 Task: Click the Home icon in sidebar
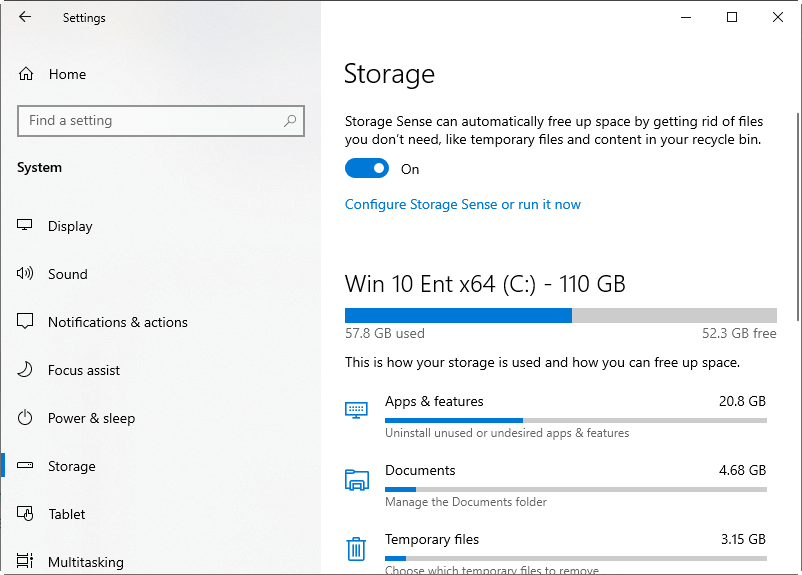click(26, 74)
